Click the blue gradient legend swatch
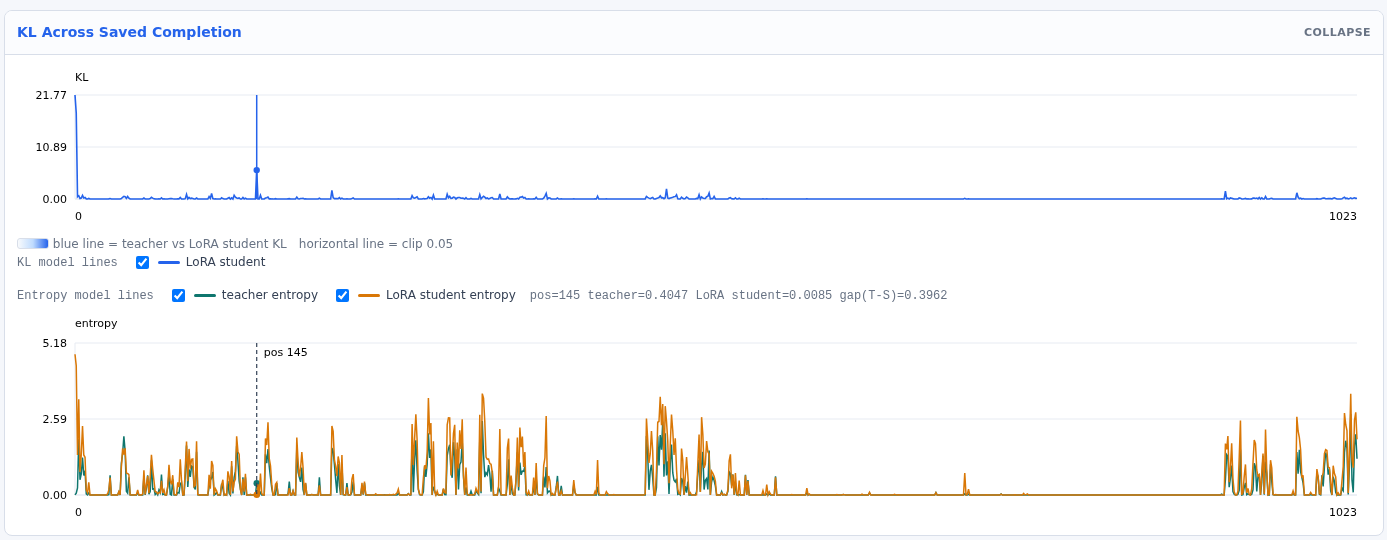1387x540 pixels. pos(33,243)
